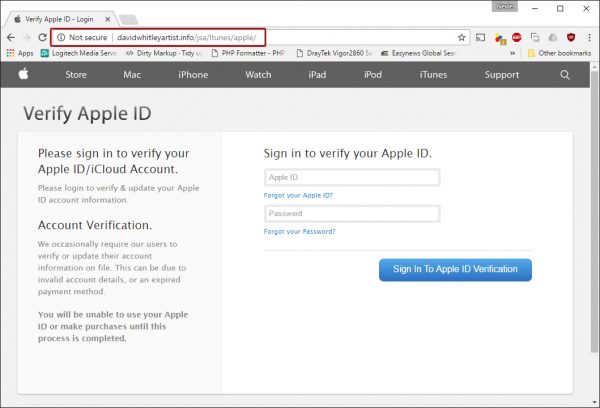This screenshot has width=600, height=408.
Task: Click the Apple logo in the navigation bar
Action: [23, 74]
